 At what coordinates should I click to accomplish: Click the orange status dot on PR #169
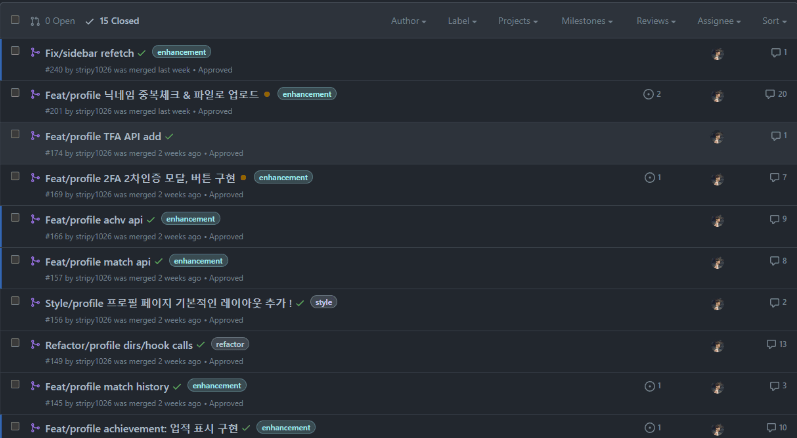point(243,177)
